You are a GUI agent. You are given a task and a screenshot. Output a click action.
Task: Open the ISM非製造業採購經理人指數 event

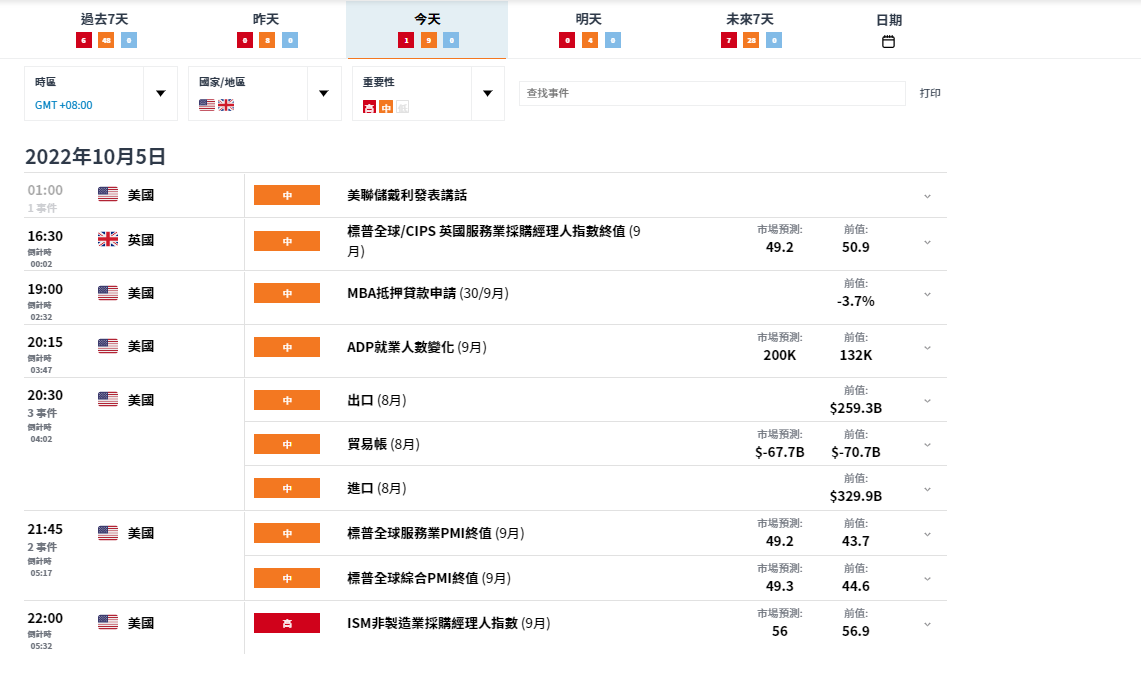[433, 623]
